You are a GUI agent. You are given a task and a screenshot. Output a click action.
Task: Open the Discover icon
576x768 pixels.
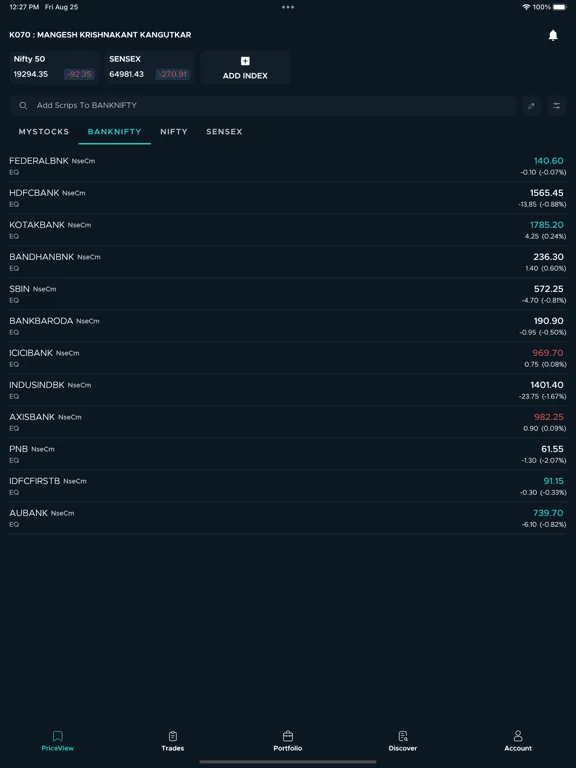[x=403, y=736]
